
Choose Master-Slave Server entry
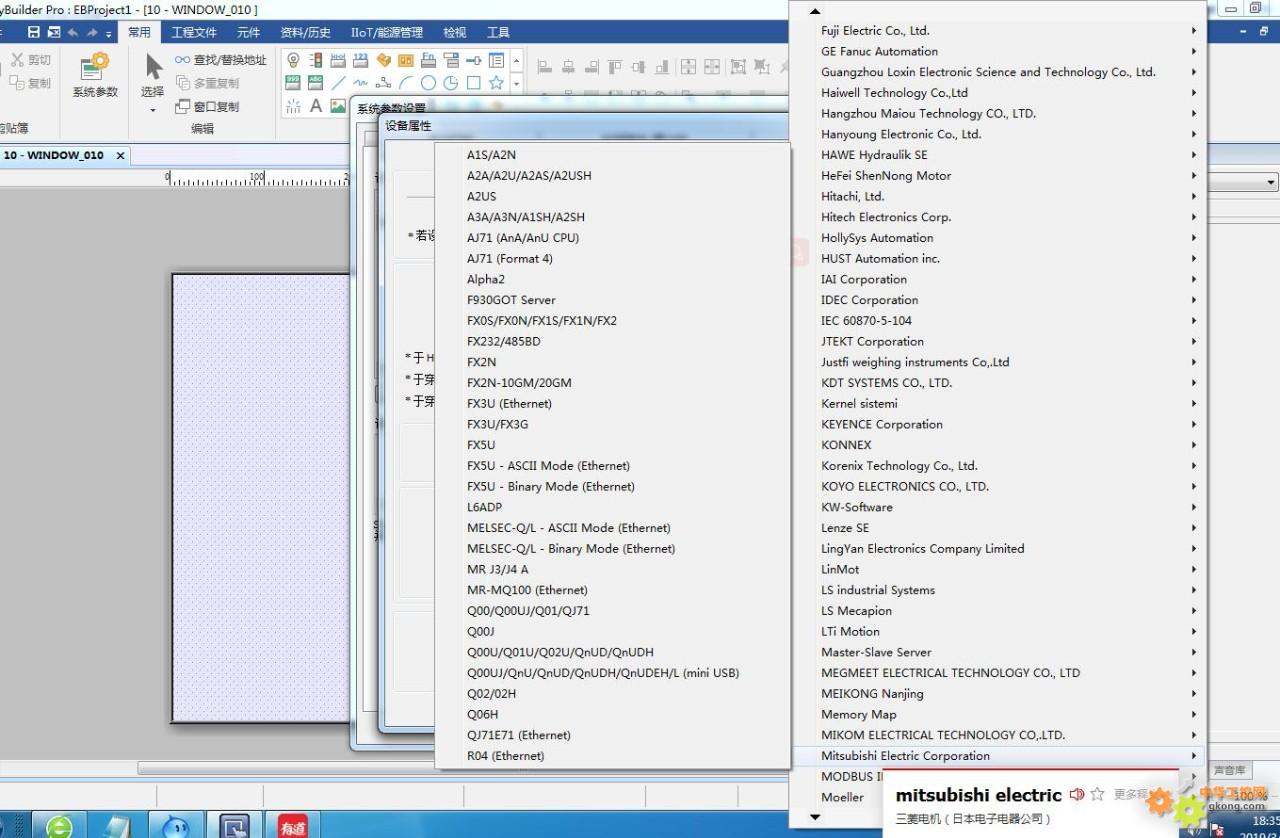pyautogui.click(x=998, y=652)
